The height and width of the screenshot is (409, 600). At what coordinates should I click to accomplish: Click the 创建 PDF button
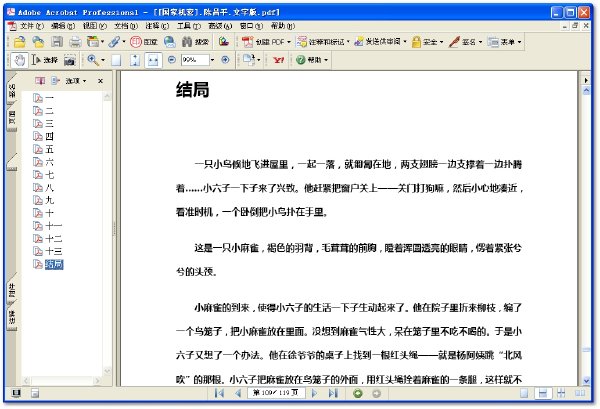[x=266, y=42]
